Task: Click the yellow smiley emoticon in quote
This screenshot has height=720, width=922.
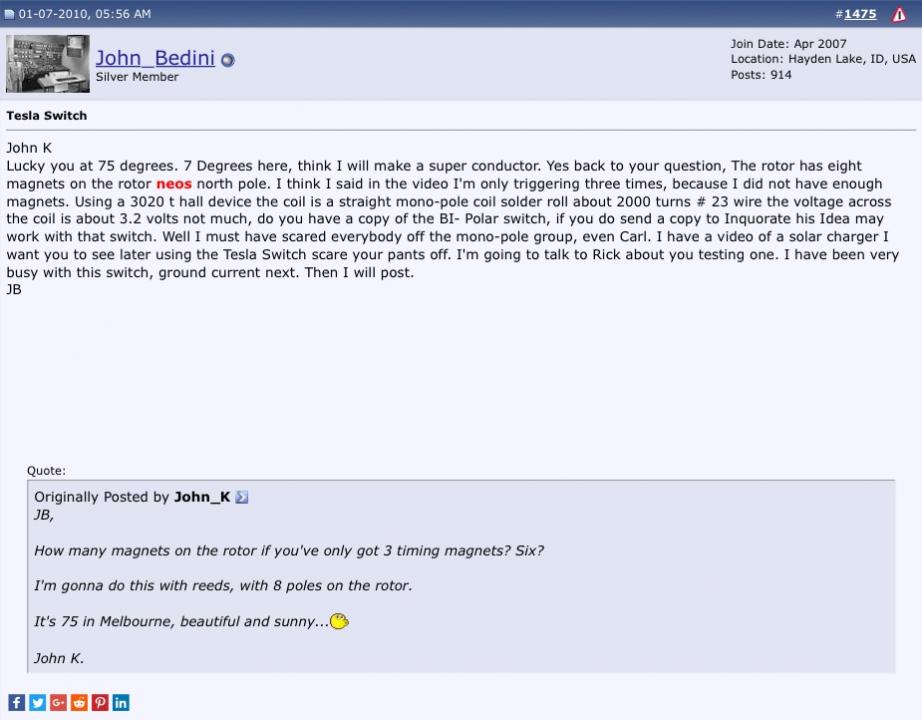Action: click(x=339, y=621)
